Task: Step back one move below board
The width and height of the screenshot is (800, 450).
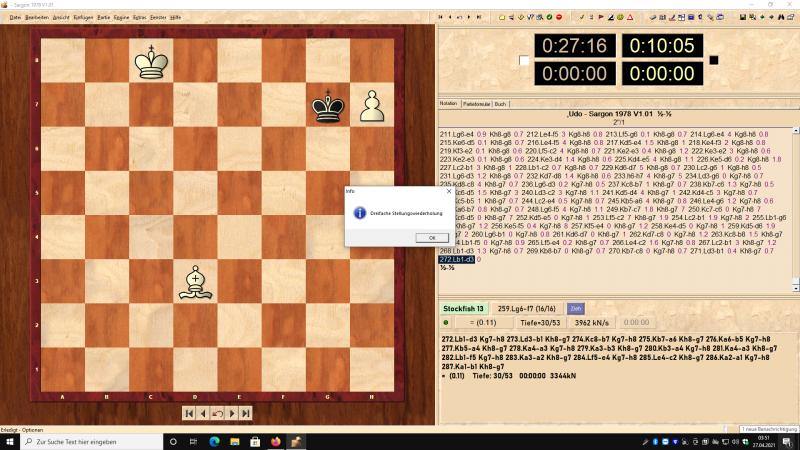Action: click(202, 412)
